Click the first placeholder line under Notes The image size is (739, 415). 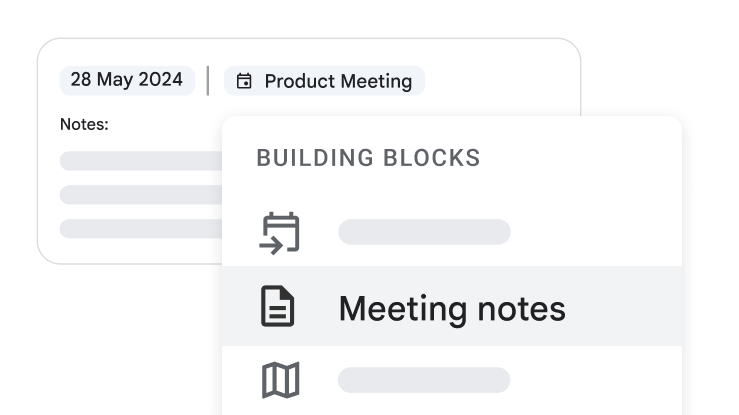pos(140,161)
